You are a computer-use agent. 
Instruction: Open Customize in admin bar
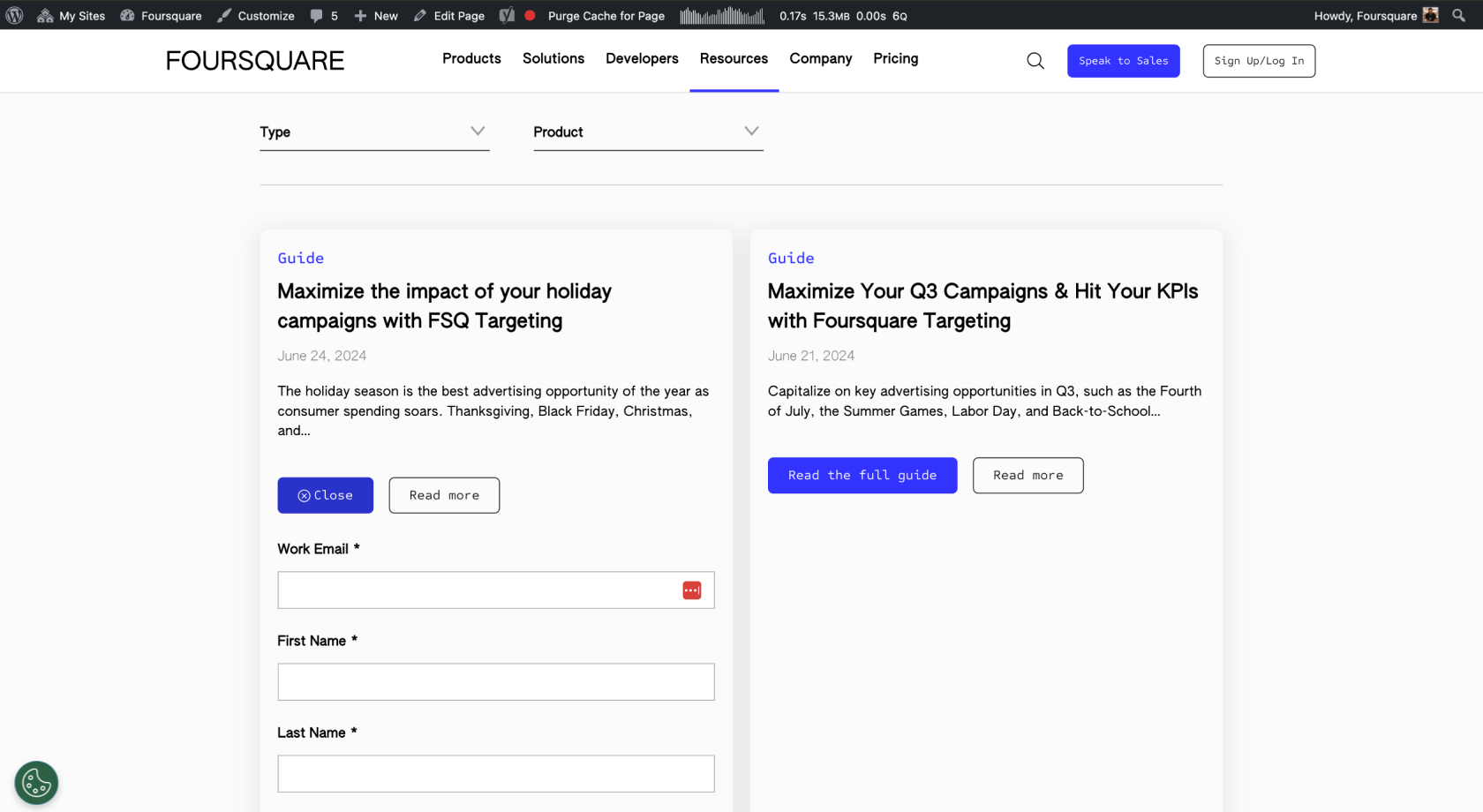(x=256, y=15)
